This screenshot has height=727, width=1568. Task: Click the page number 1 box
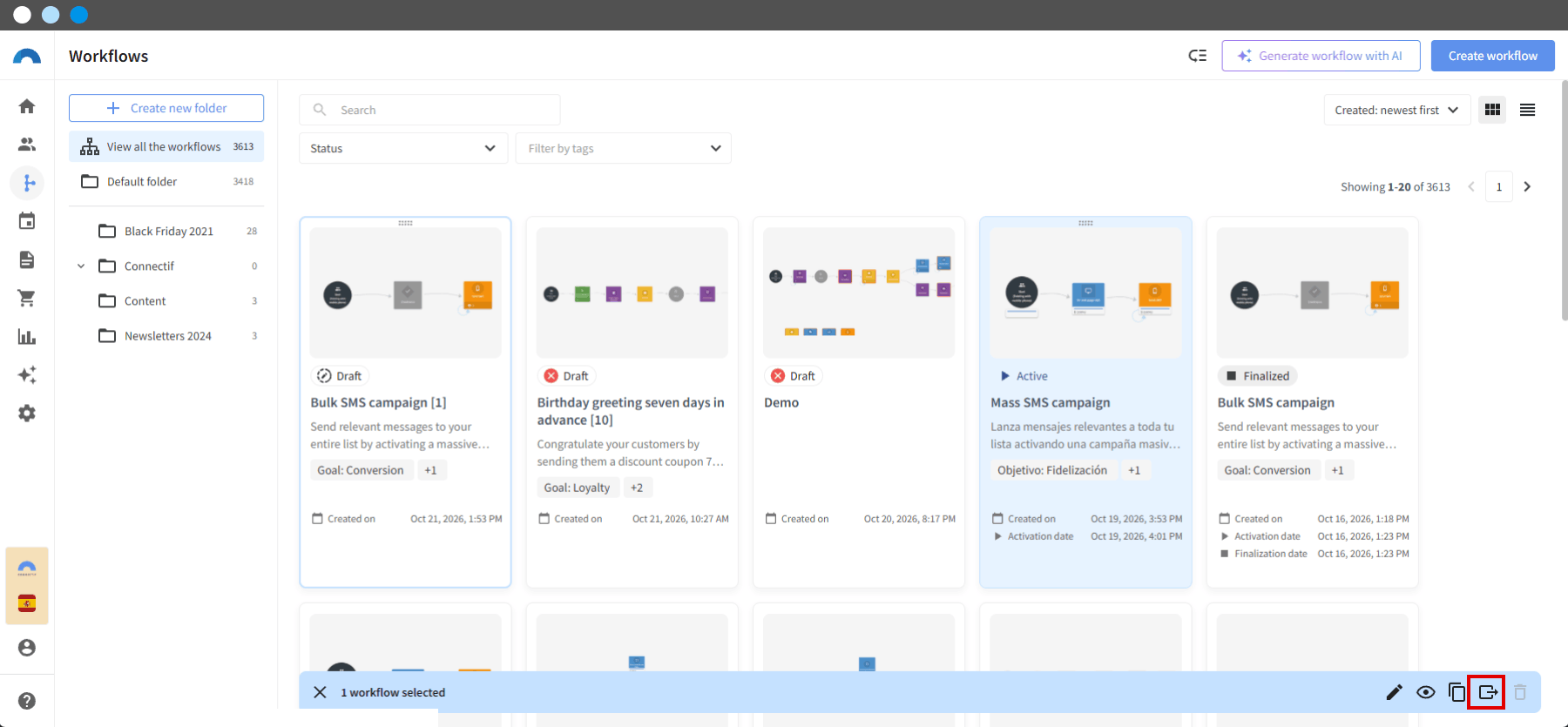click(x=1499, y=186)
